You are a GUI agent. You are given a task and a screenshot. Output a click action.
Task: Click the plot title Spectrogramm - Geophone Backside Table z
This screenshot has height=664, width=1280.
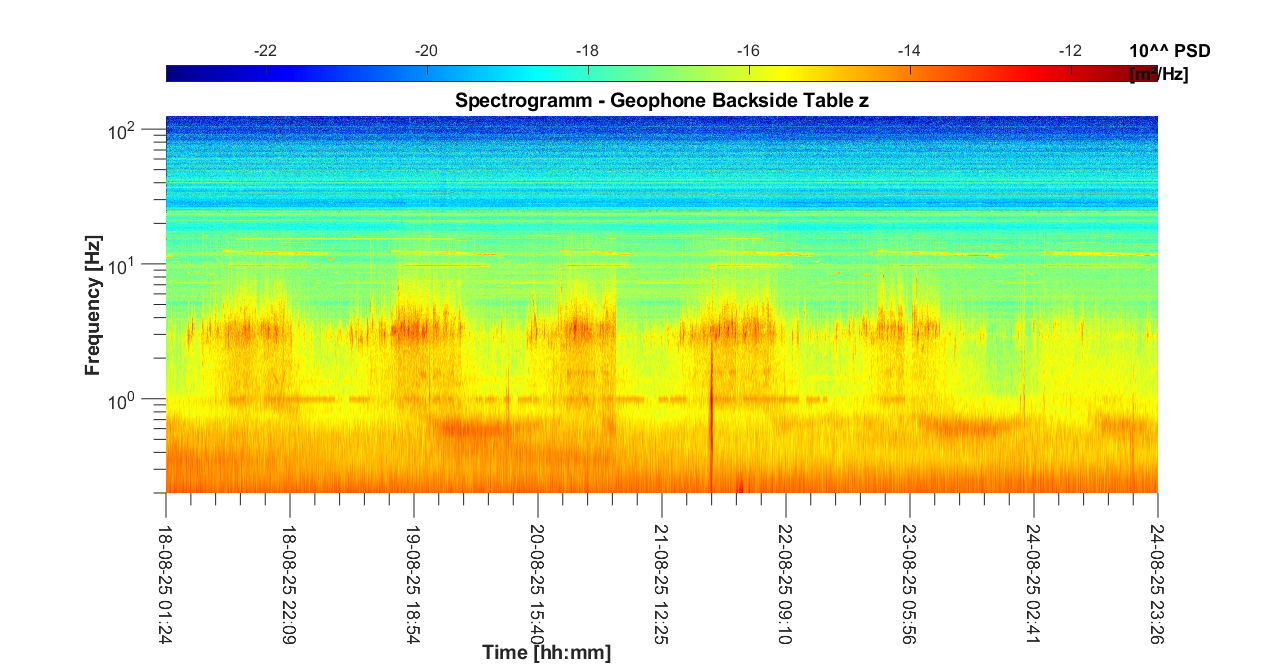click(661, 100)
